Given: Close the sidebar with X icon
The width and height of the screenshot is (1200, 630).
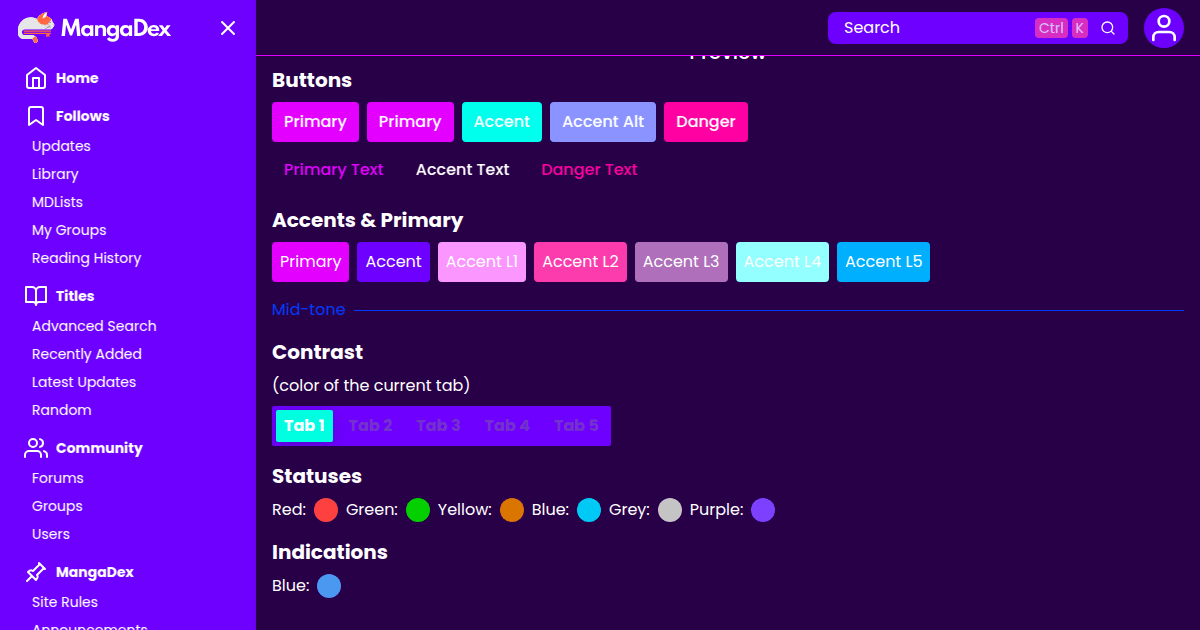Looking at the screenshot, I should (228, 28).
